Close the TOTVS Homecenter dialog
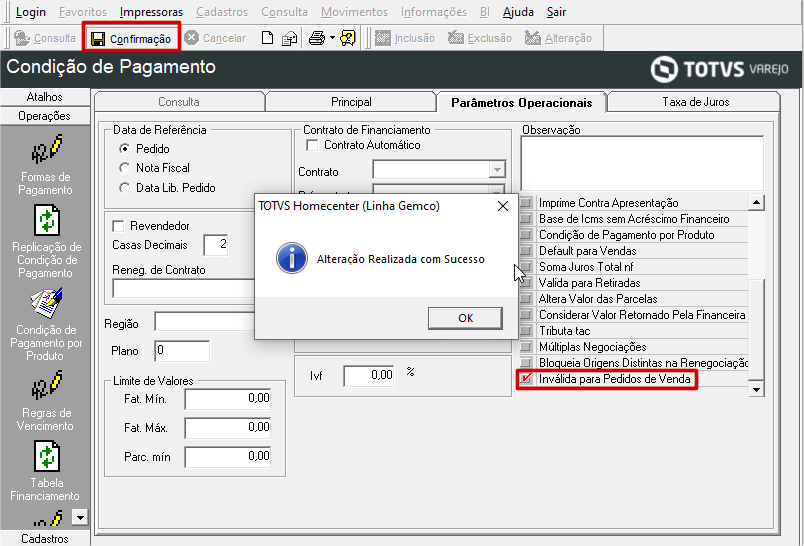Image resolution: width=804 pixels, height=546 pixels. point(502,206)
